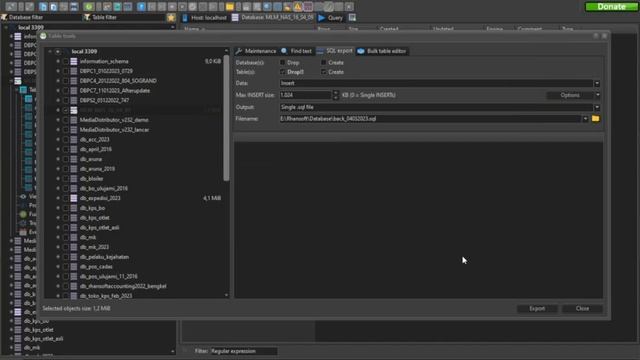The image size is (640, 360).
Task: Open the Data dropdown showing Insert
Action: tap(597, 83)
